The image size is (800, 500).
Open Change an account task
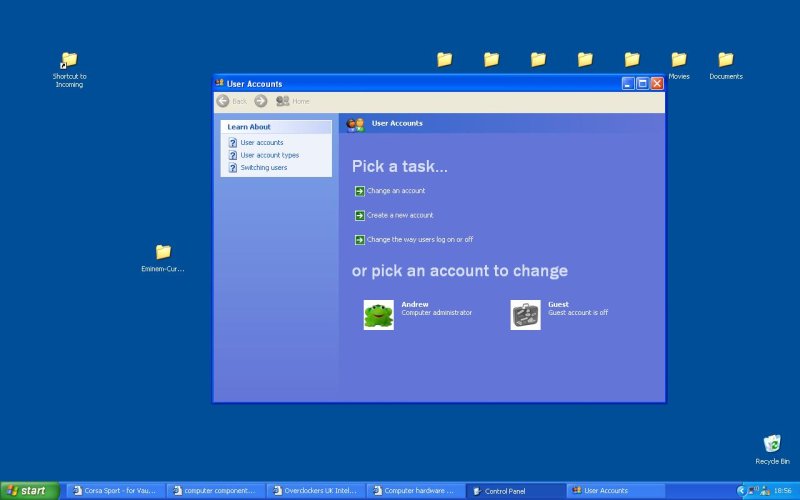coord(396,191)
